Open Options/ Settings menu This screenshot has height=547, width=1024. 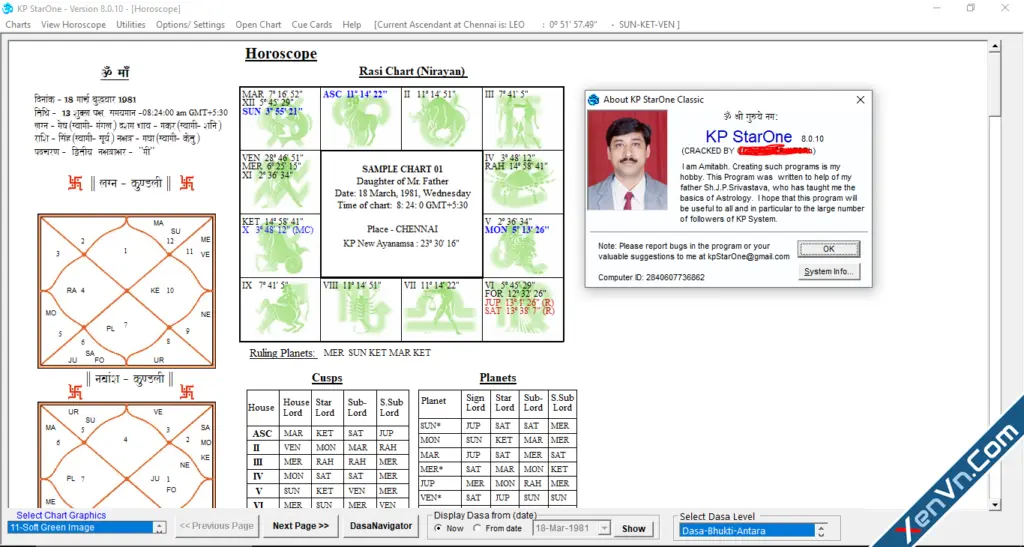coord(190,24)
